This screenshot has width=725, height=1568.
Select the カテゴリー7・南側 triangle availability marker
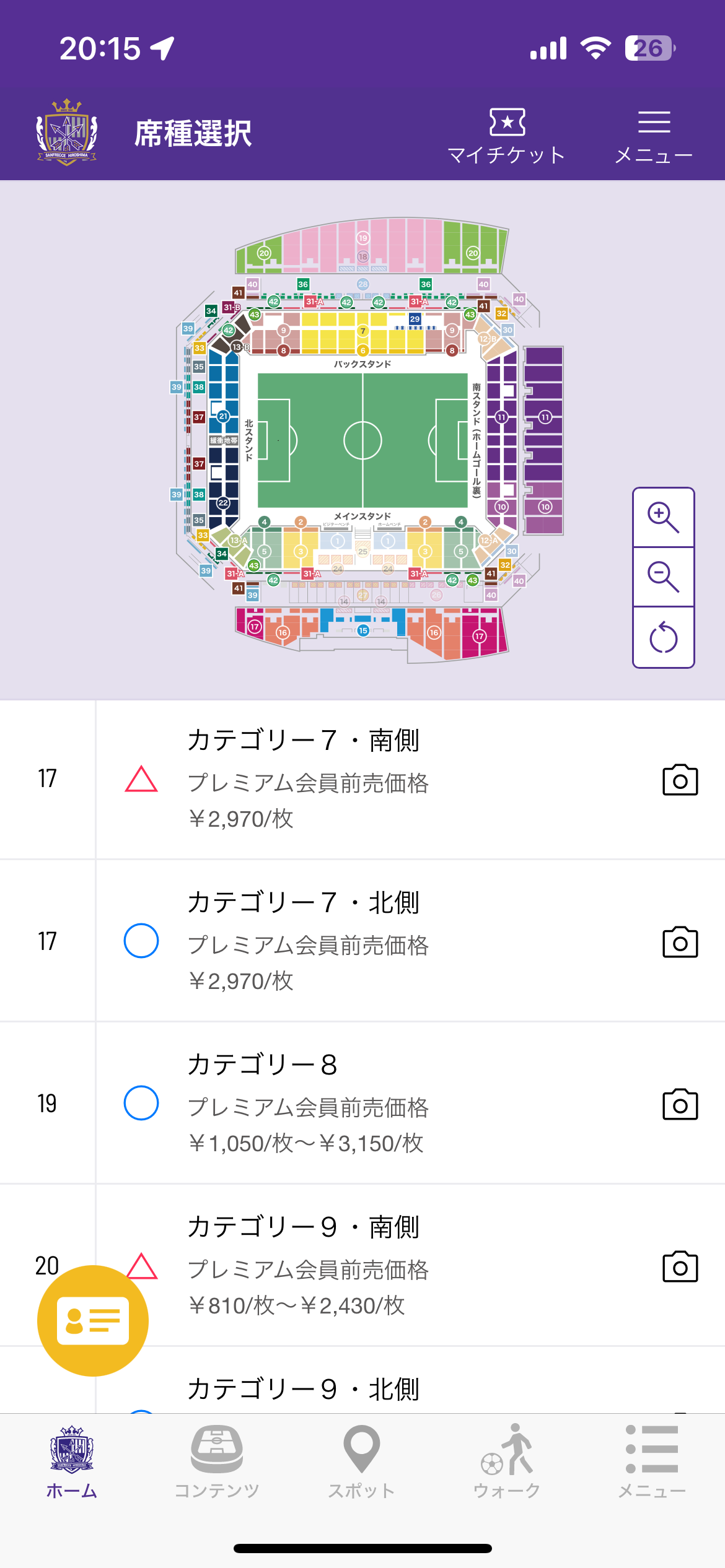(x=141, y=779)
